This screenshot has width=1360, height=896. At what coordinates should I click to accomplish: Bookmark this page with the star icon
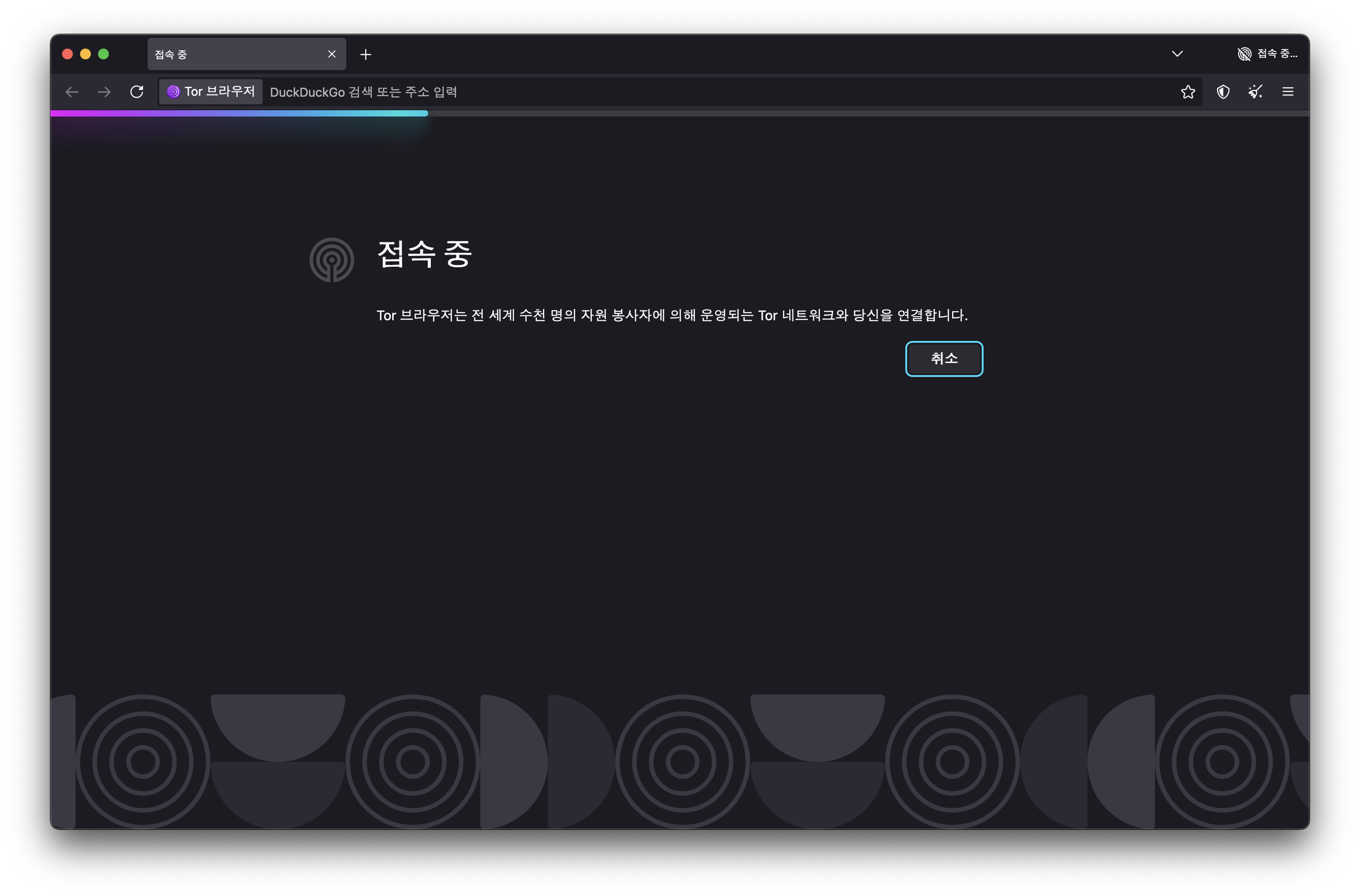tap(1188, 92)
